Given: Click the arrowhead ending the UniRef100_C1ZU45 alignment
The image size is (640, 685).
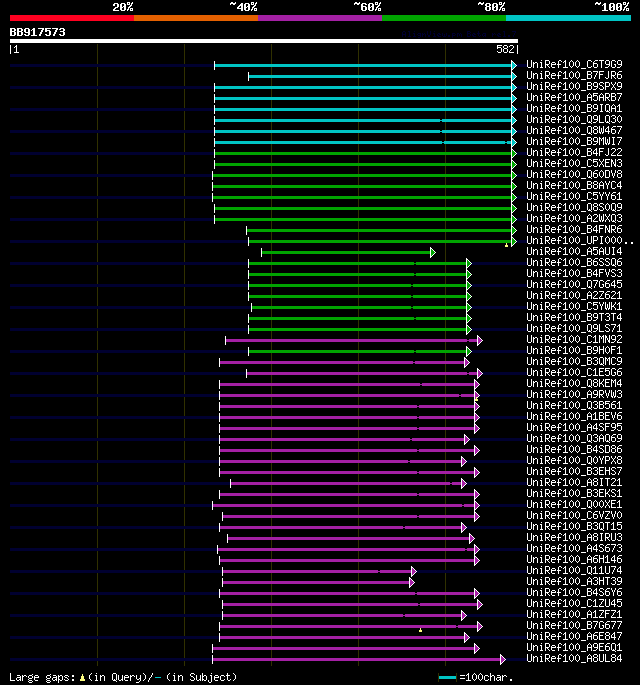Looking at the screenshot, I should point(480,605).
